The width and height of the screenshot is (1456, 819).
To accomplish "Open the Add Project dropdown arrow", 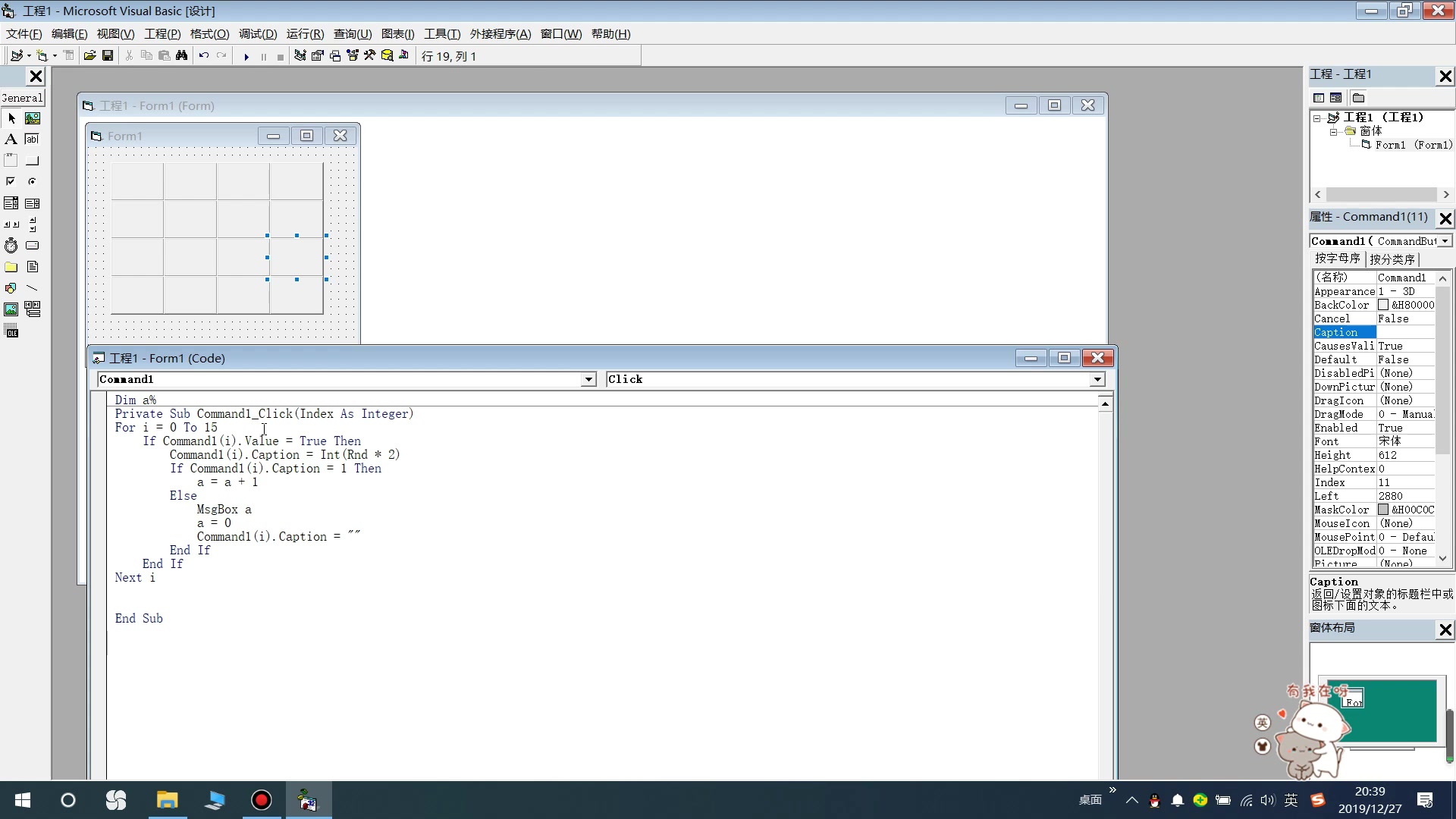I will pos(29,56).
